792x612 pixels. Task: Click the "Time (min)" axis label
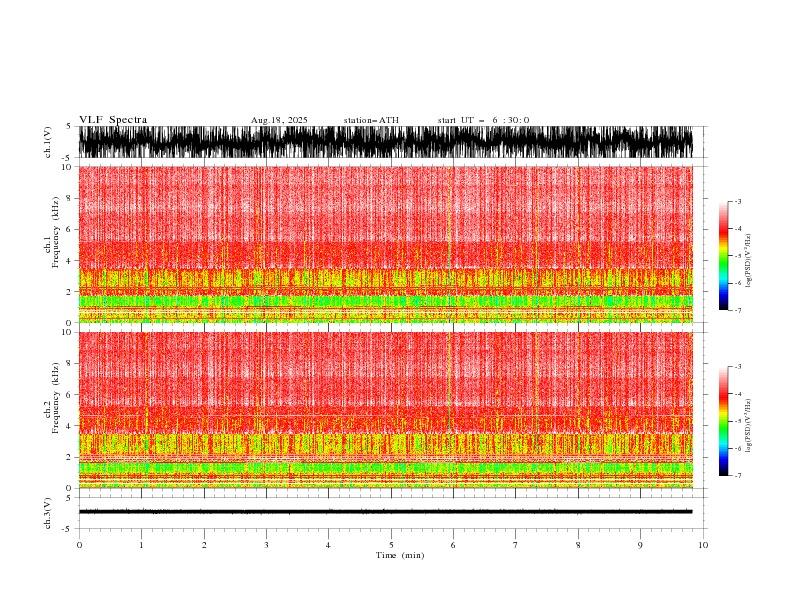[x=400, y=555]
